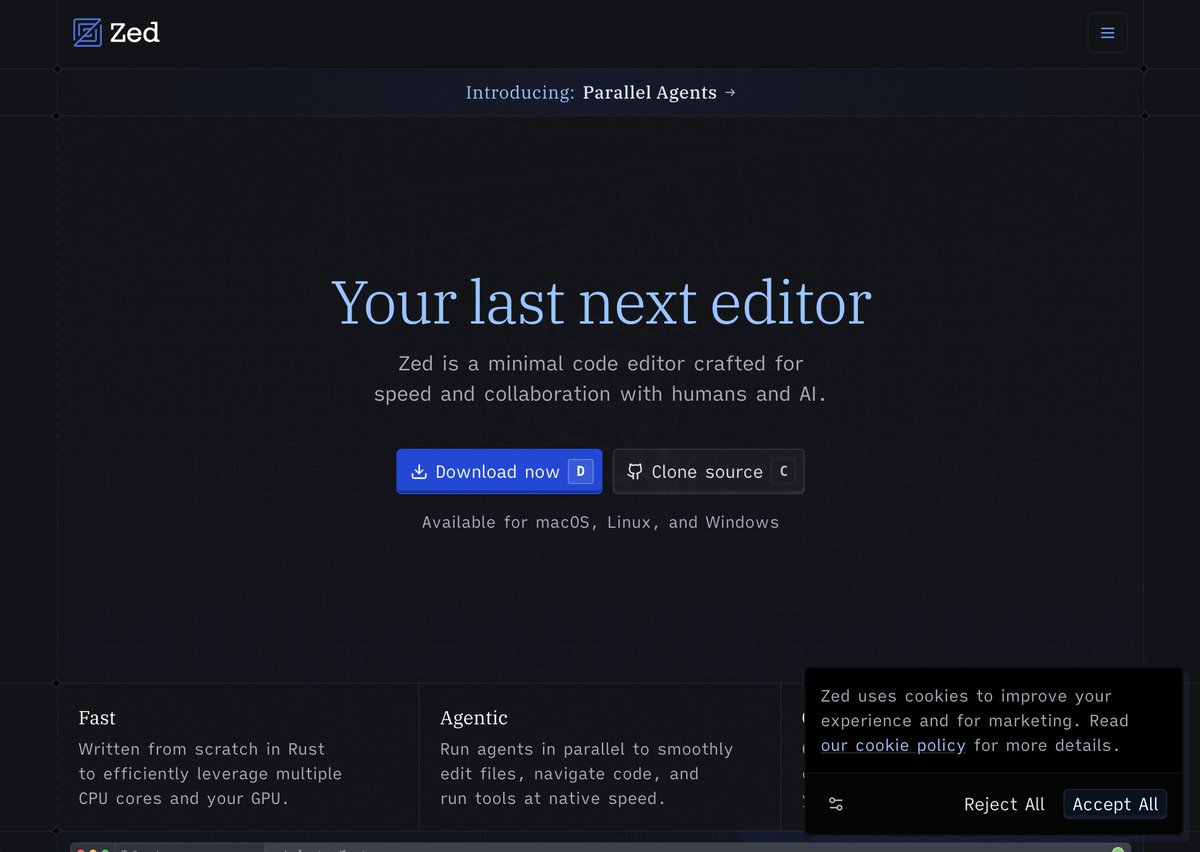Click the 'Introducing:' label

(520, 92)
